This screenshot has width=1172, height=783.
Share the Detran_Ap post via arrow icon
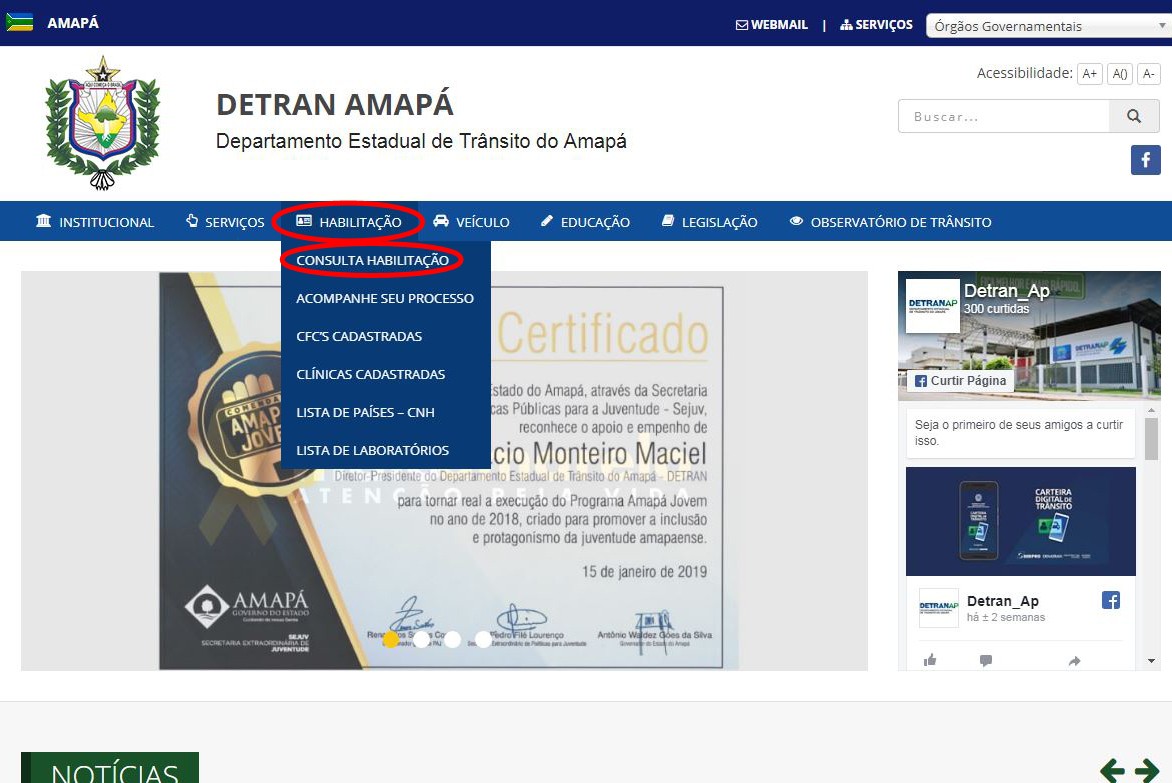tap(1075, 660)
